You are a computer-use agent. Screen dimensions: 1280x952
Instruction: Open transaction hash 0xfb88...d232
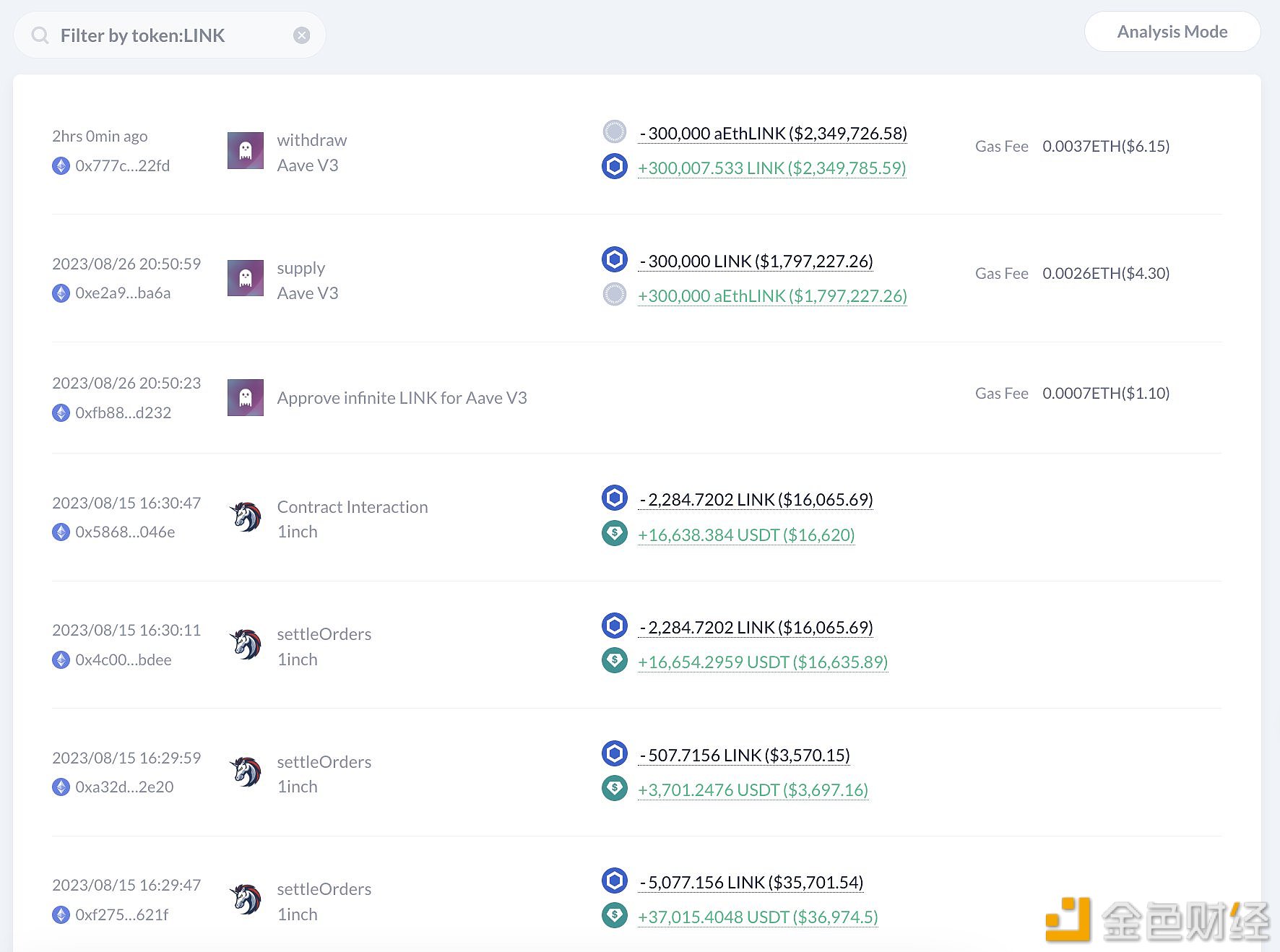point(124,413)
